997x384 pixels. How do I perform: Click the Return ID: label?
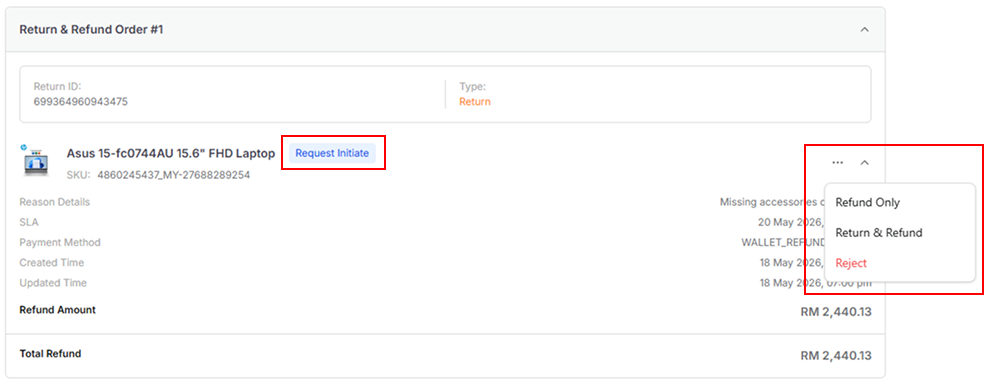point(57,86)
